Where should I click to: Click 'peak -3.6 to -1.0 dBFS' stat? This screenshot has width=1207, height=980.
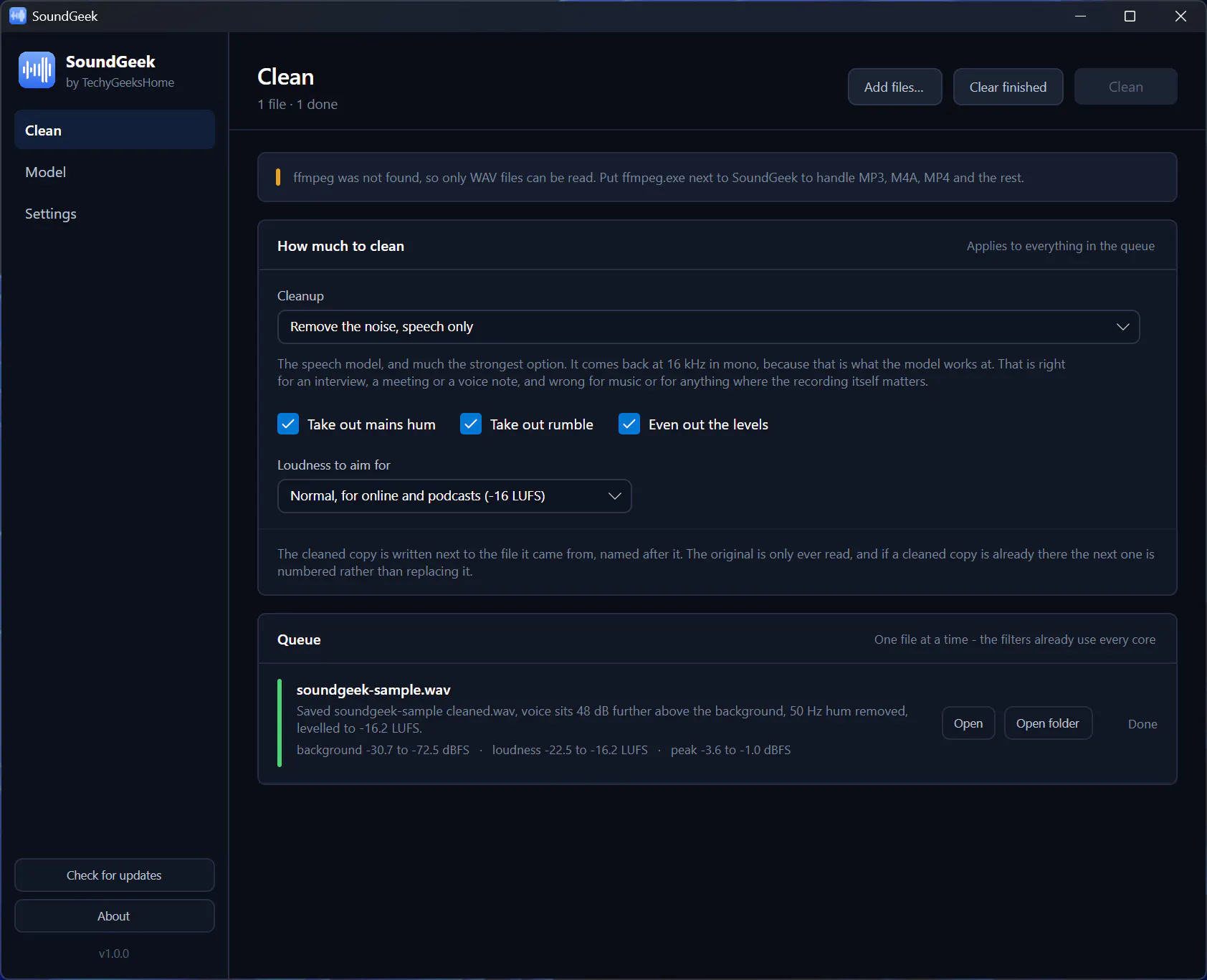[730, 750]
